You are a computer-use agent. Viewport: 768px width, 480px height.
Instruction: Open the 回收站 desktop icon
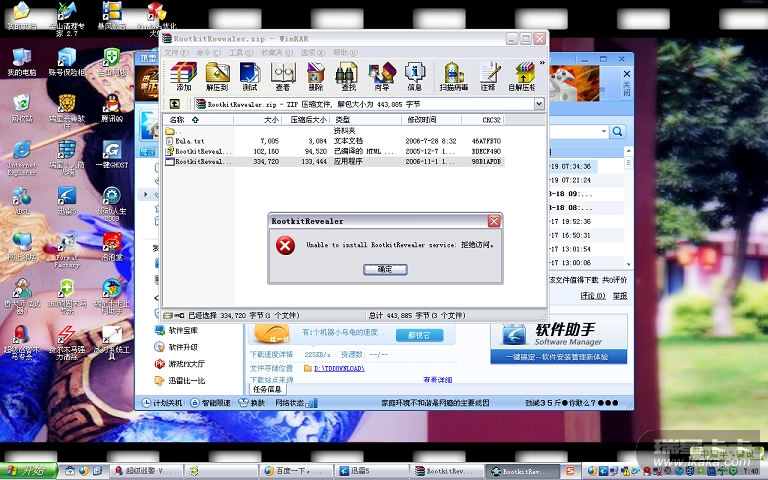[x=21, y=109]
